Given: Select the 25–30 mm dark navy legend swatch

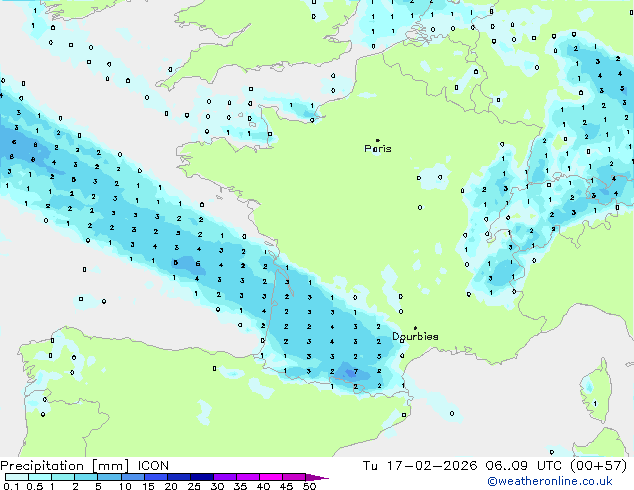Looking at the screenshot, I should [201, 477].
